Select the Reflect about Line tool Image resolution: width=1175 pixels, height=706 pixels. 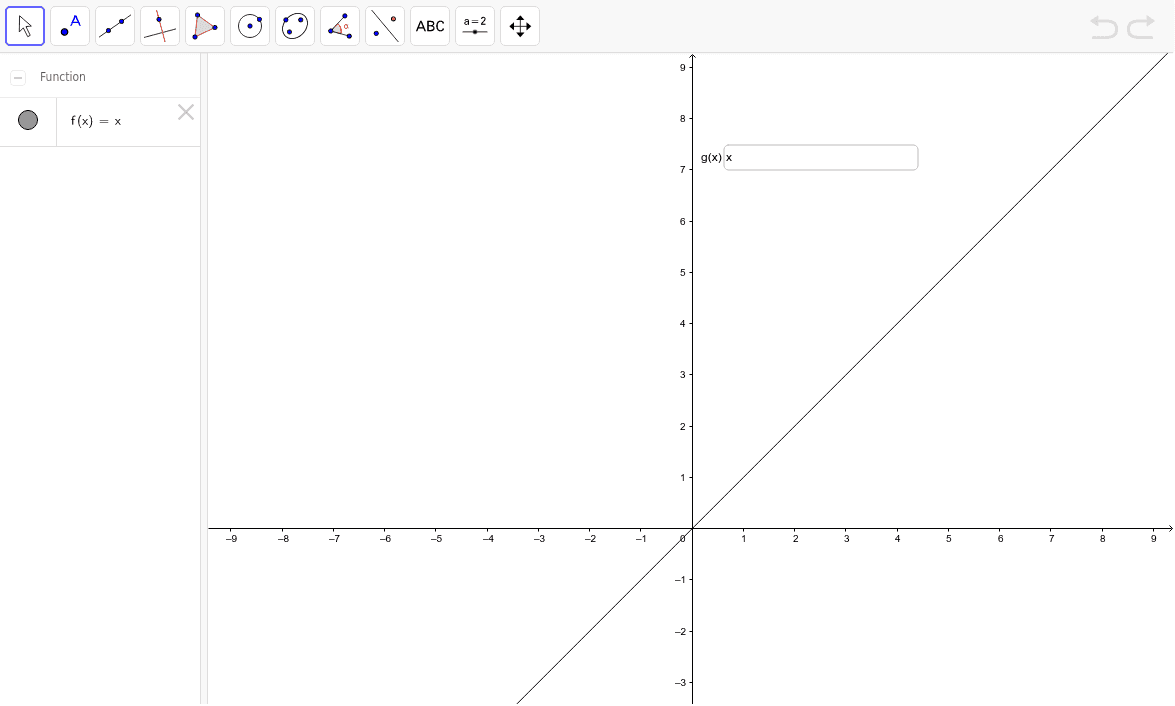(384, 26)
